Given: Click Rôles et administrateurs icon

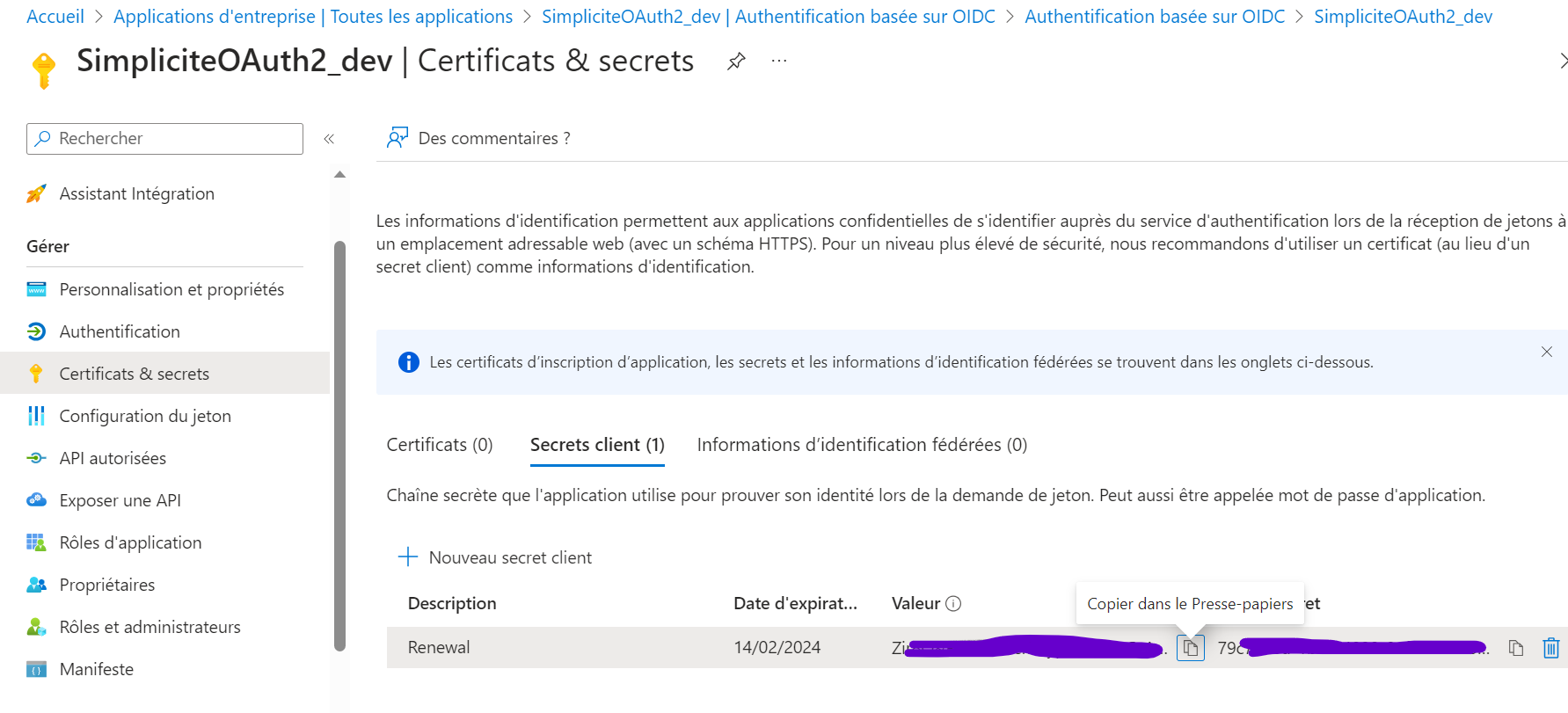Looking at the screenshot, I should [x=36, y=627].
